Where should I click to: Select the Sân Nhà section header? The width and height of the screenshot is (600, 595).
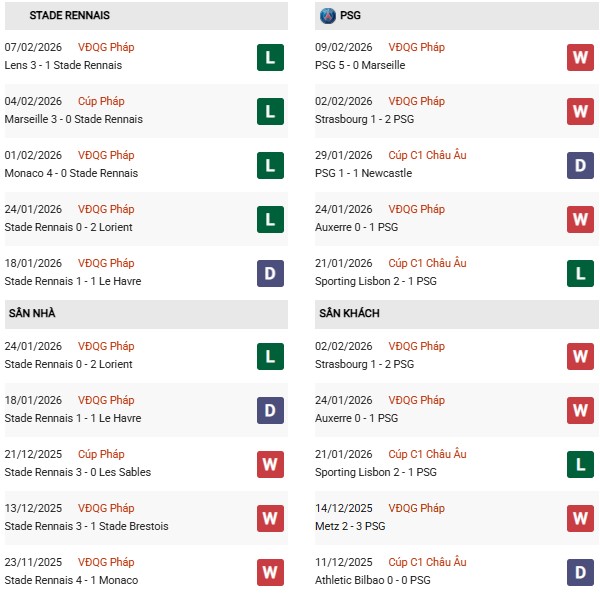(32, 313)
